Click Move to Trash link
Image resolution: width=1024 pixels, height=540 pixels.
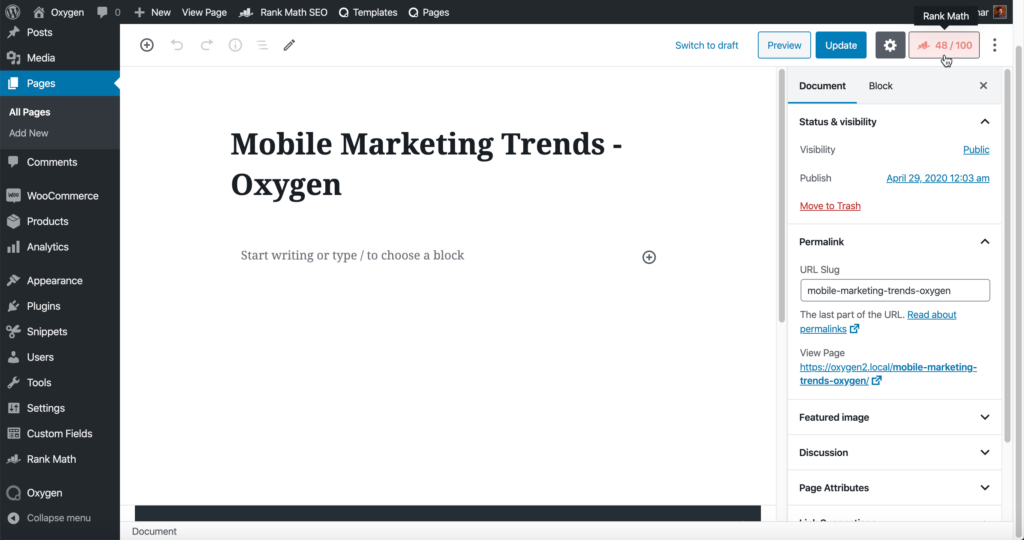830,206
